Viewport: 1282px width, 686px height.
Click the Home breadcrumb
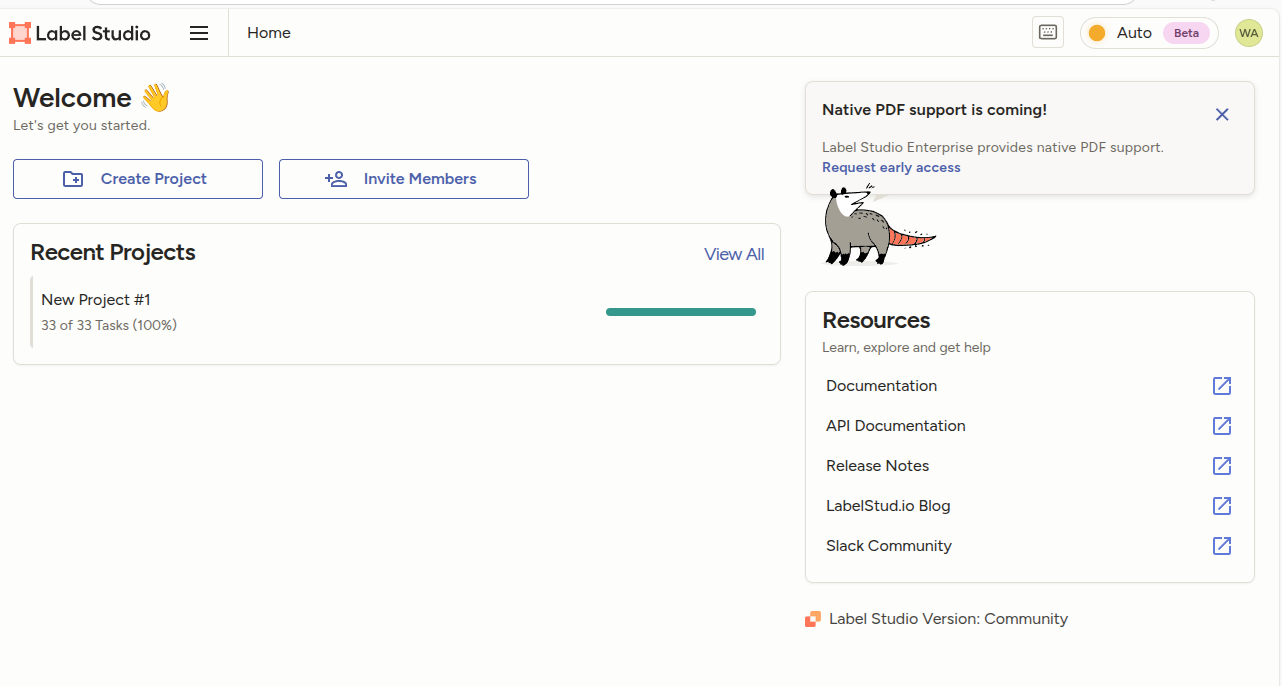click(x=269, y=33)
